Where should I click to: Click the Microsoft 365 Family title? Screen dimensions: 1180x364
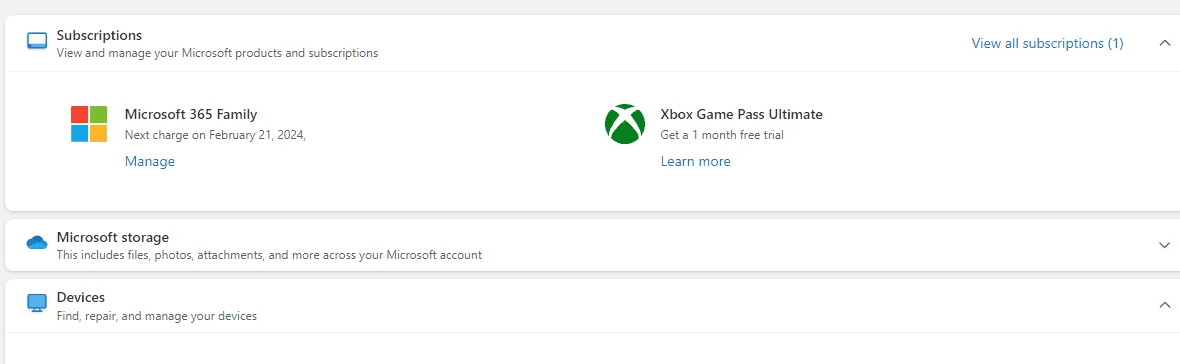point(191,114)
